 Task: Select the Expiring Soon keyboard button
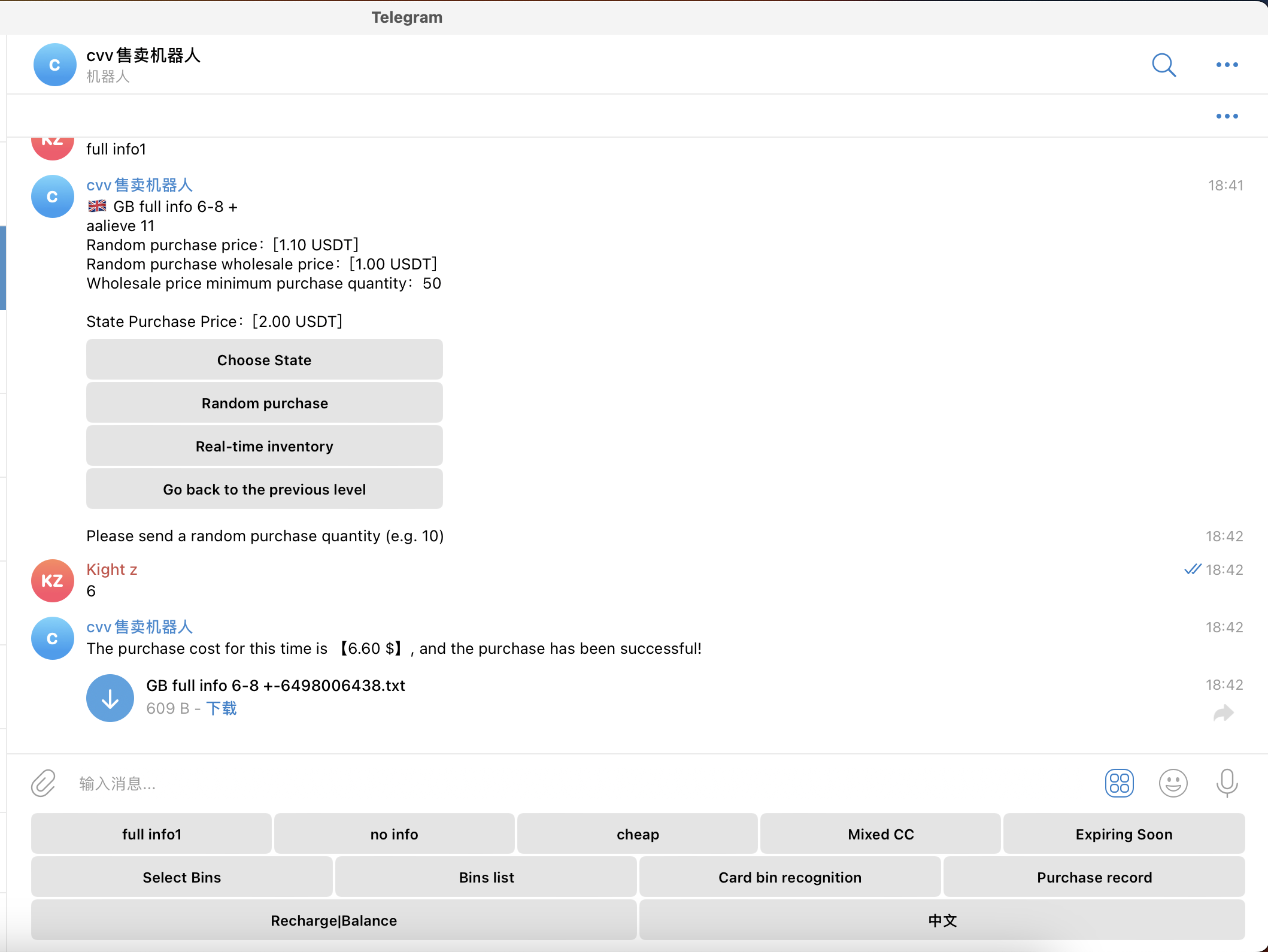1124,834
